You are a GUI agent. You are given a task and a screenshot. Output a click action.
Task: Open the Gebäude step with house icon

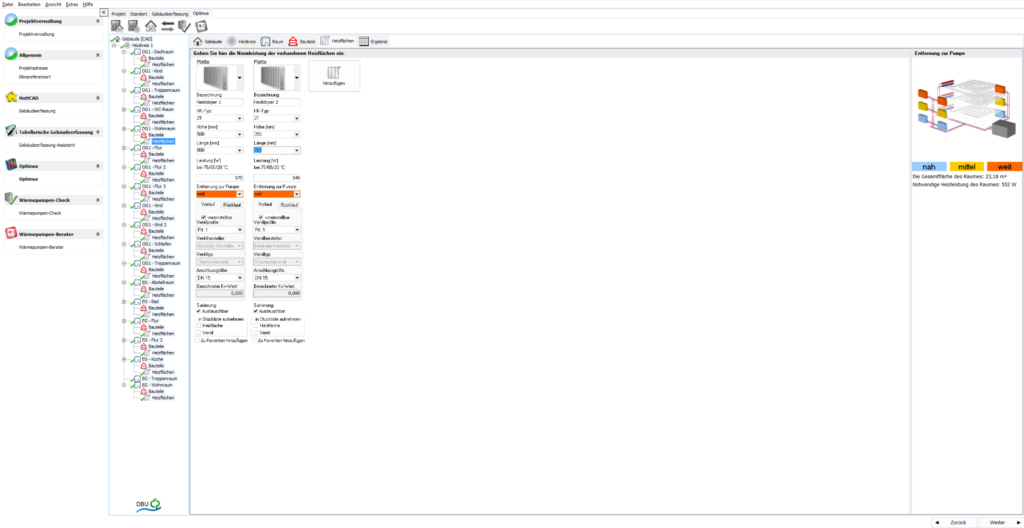pos(204,41)
